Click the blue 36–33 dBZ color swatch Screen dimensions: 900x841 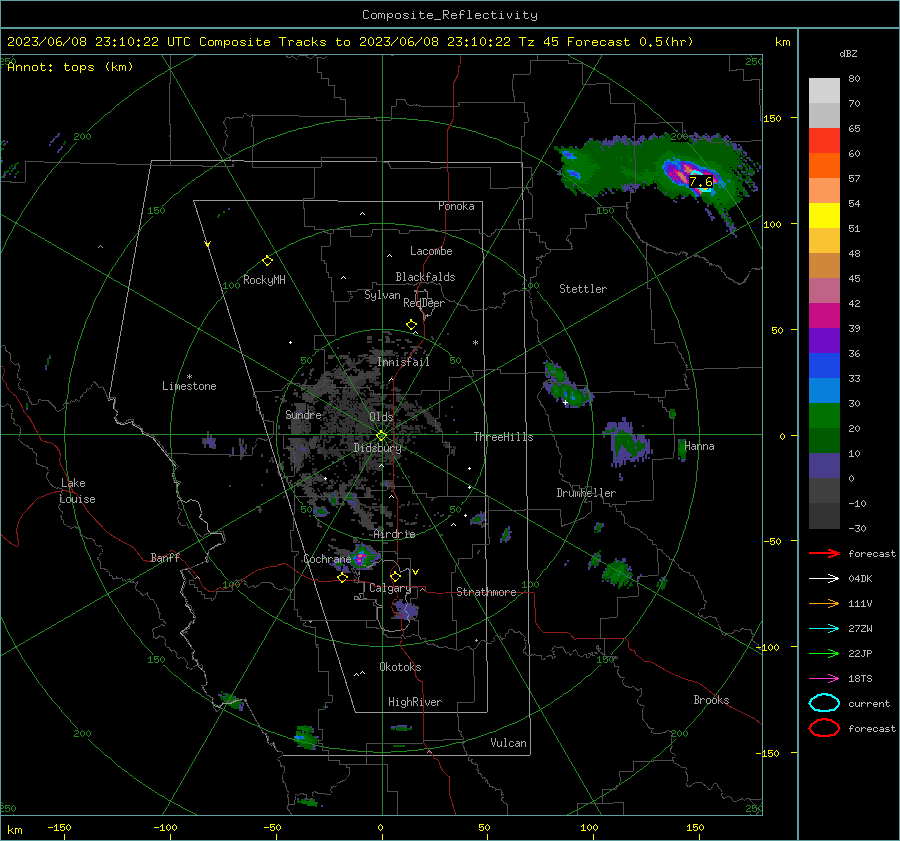pyautogui.click(x=824, y=366)
